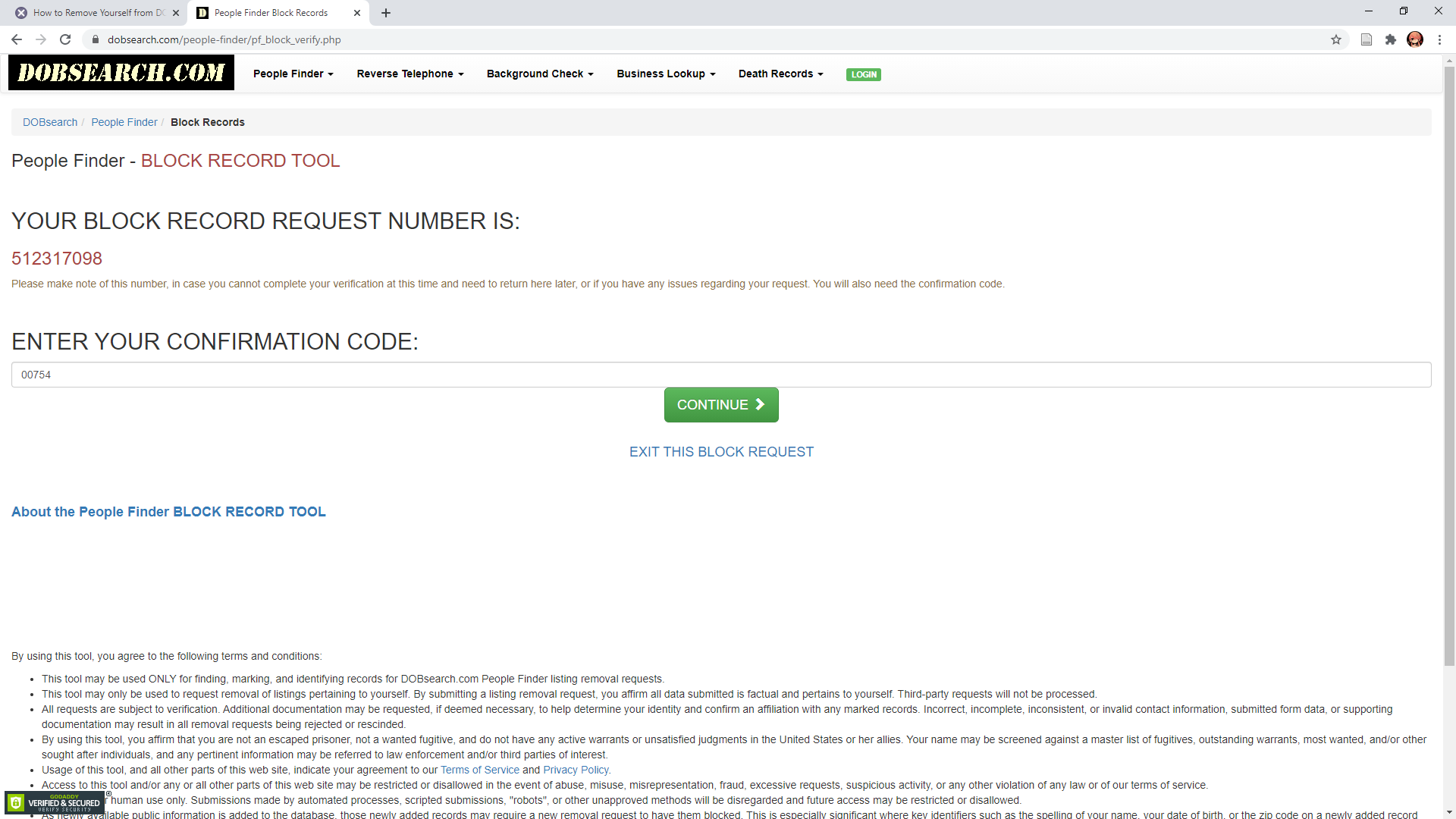Click the green LOGIN button
Image resolution: width=1456 pixels, height=819 pixels.
[x=864, y=74]
